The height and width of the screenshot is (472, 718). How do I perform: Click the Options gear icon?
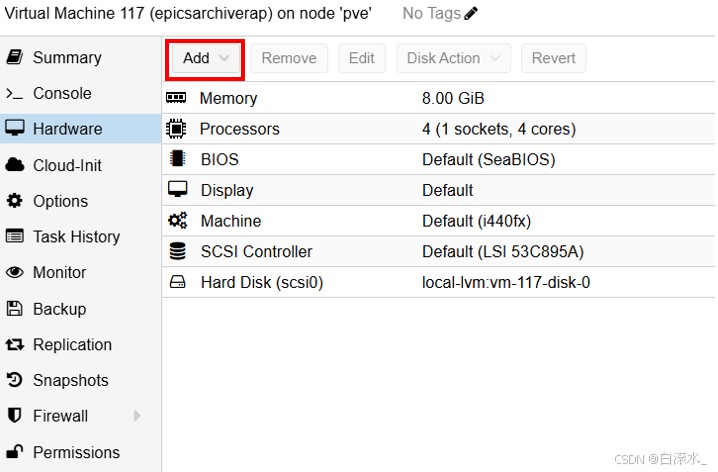click(15, 201)
